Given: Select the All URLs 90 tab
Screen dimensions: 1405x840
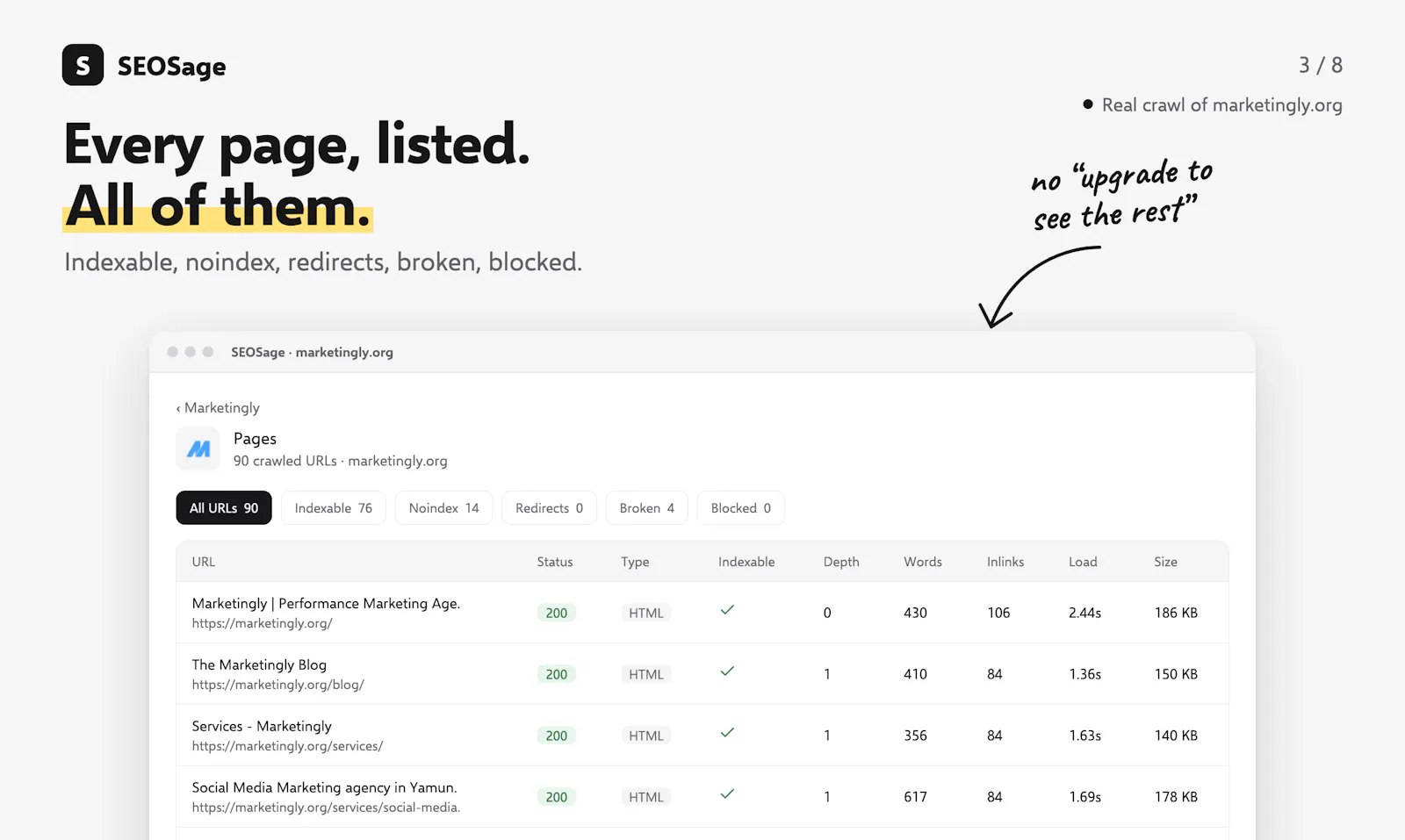Looking at the screenshot, I should click(x=224, y=508).
